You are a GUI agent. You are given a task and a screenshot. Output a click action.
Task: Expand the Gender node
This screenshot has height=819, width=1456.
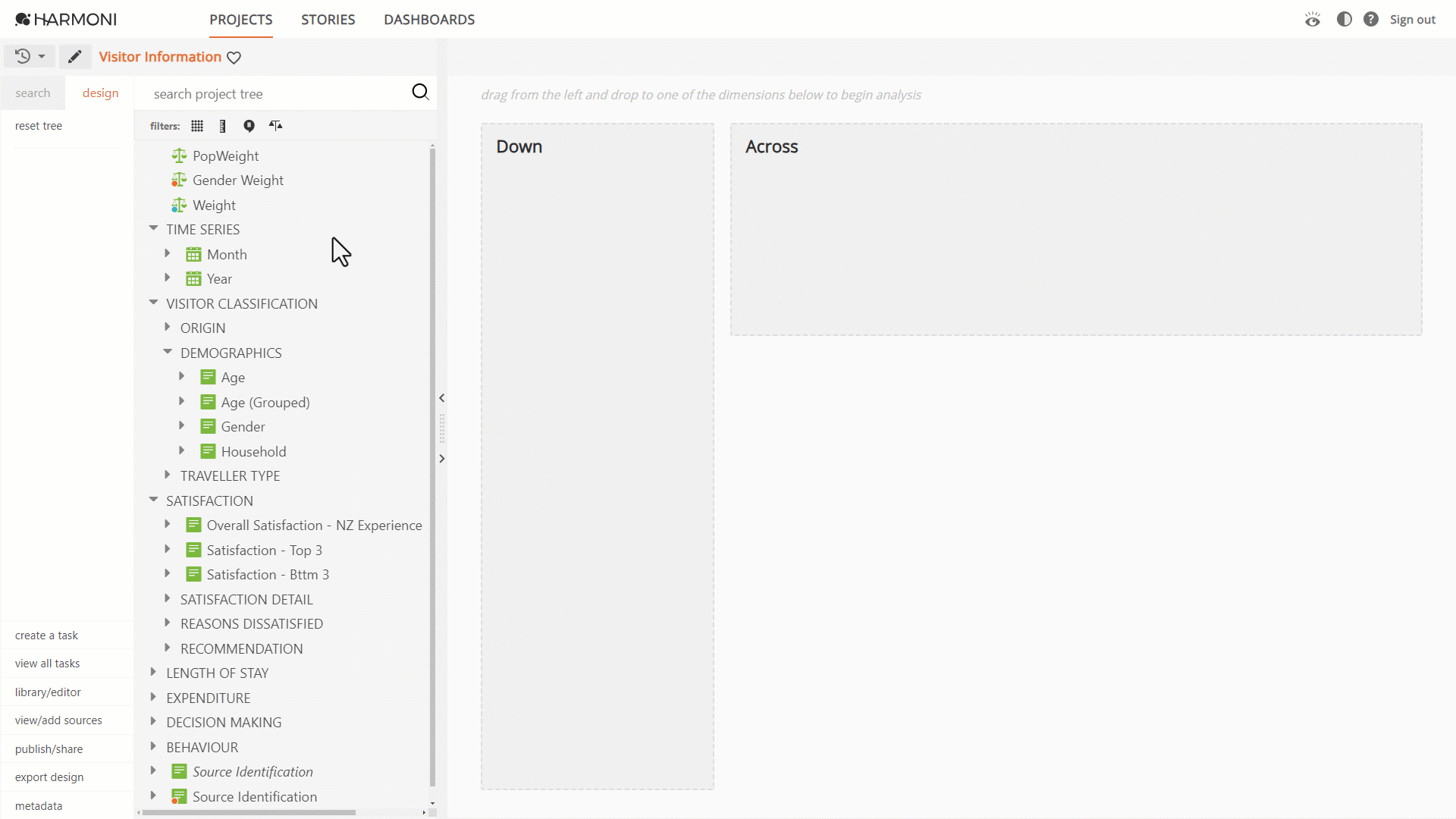click(182, 425)
